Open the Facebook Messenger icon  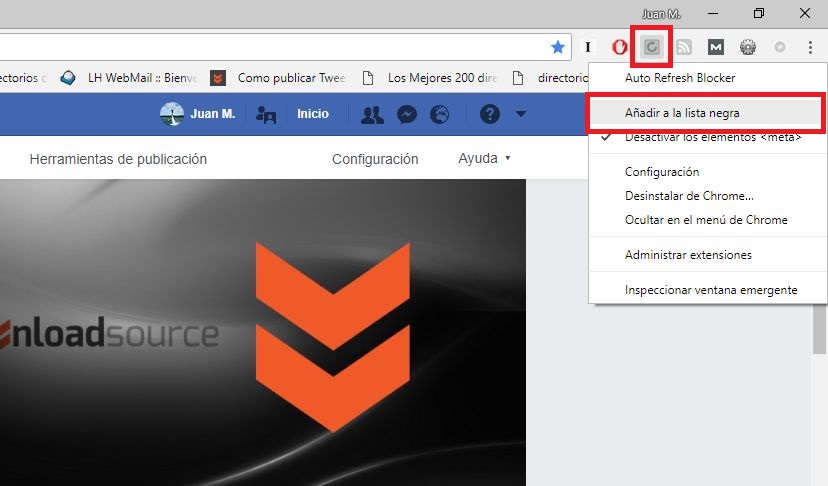pyautogui.click(x=407, y=114)
